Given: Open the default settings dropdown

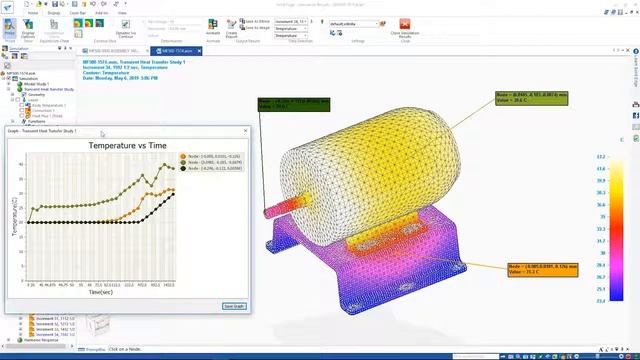Looking at the screenshot, I should tap(354, 24).
